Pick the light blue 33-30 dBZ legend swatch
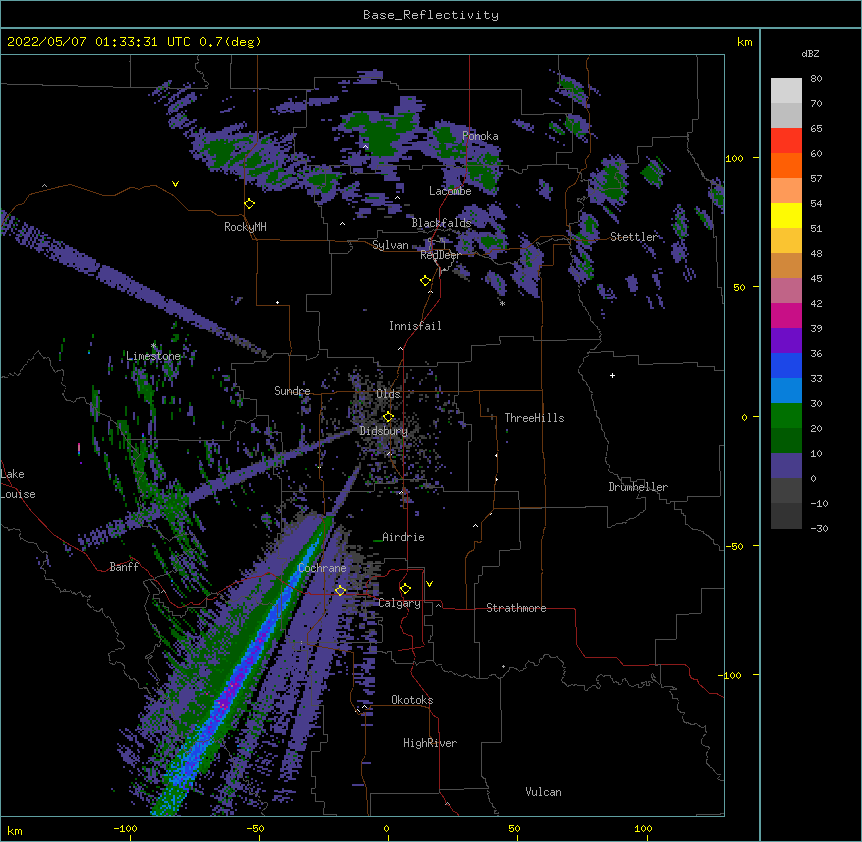The width and height of the screenshot is (862, 842). click(x=786, y=391)
